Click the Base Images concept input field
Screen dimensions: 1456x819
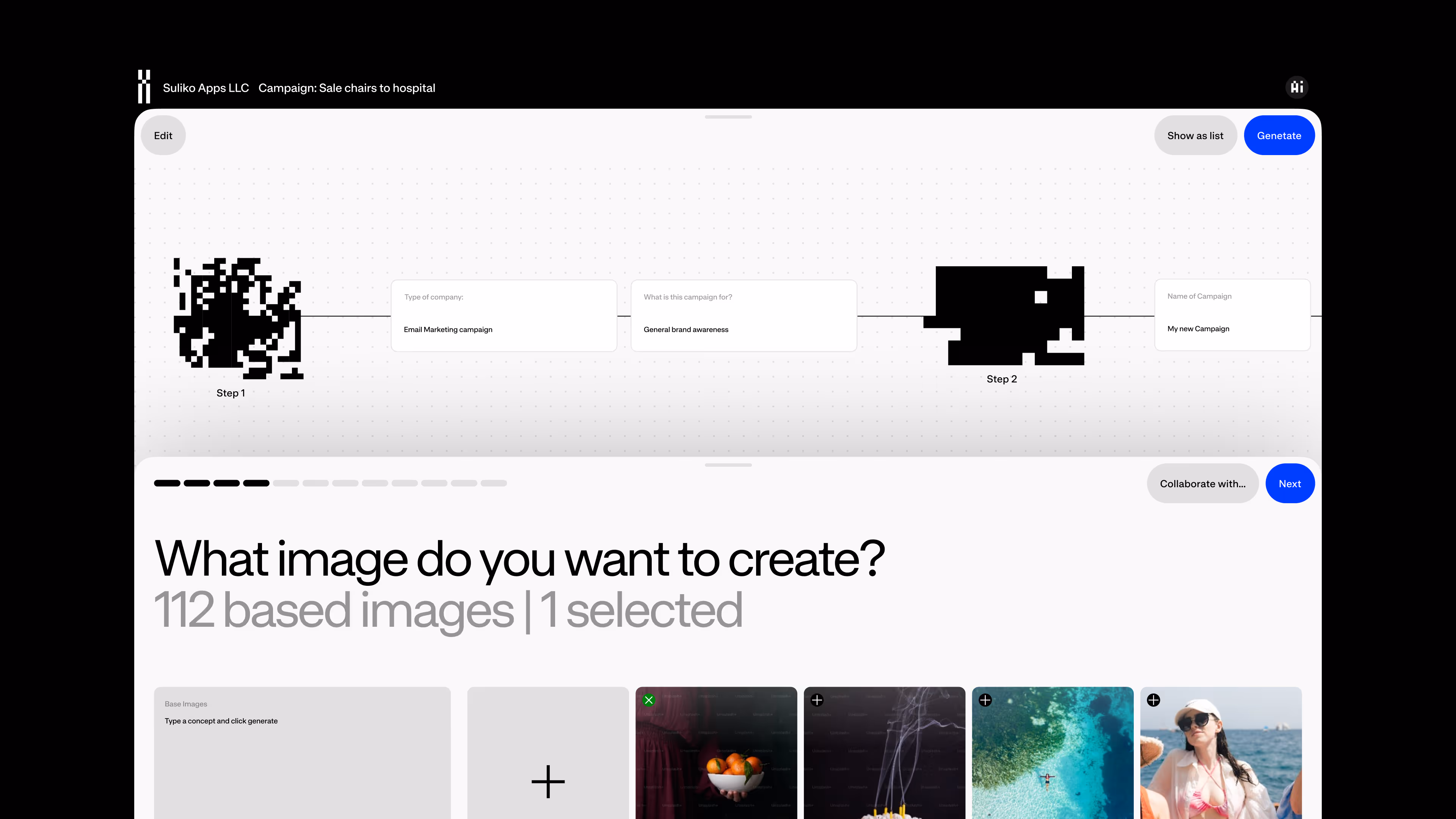(302, 753)
